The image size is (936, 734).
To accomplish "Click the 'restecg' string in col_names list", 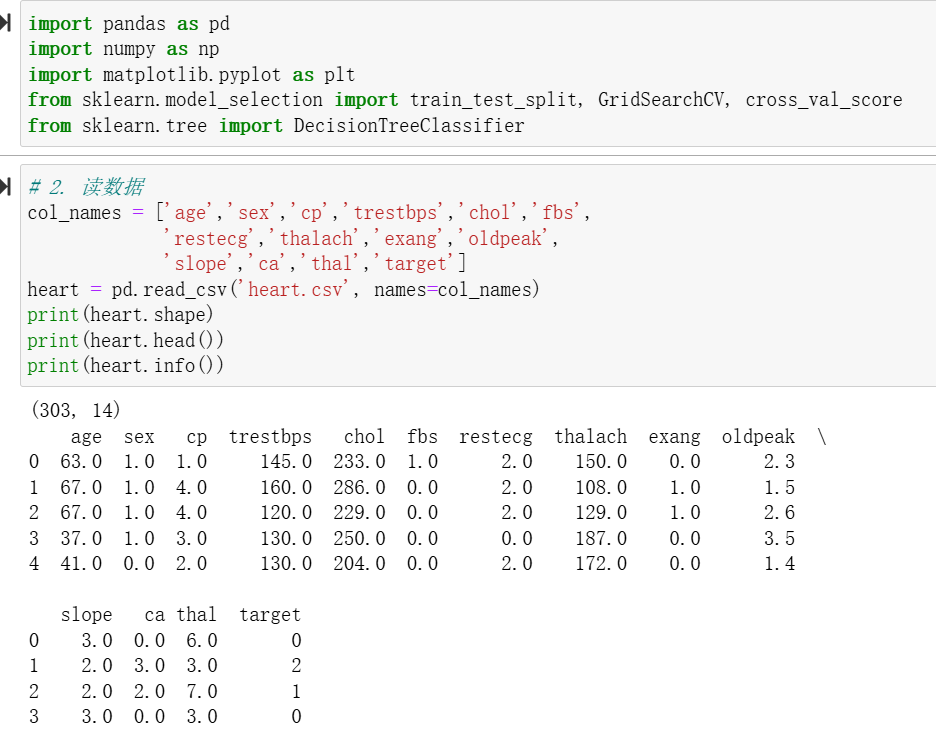I will click(x=210, y=239).
